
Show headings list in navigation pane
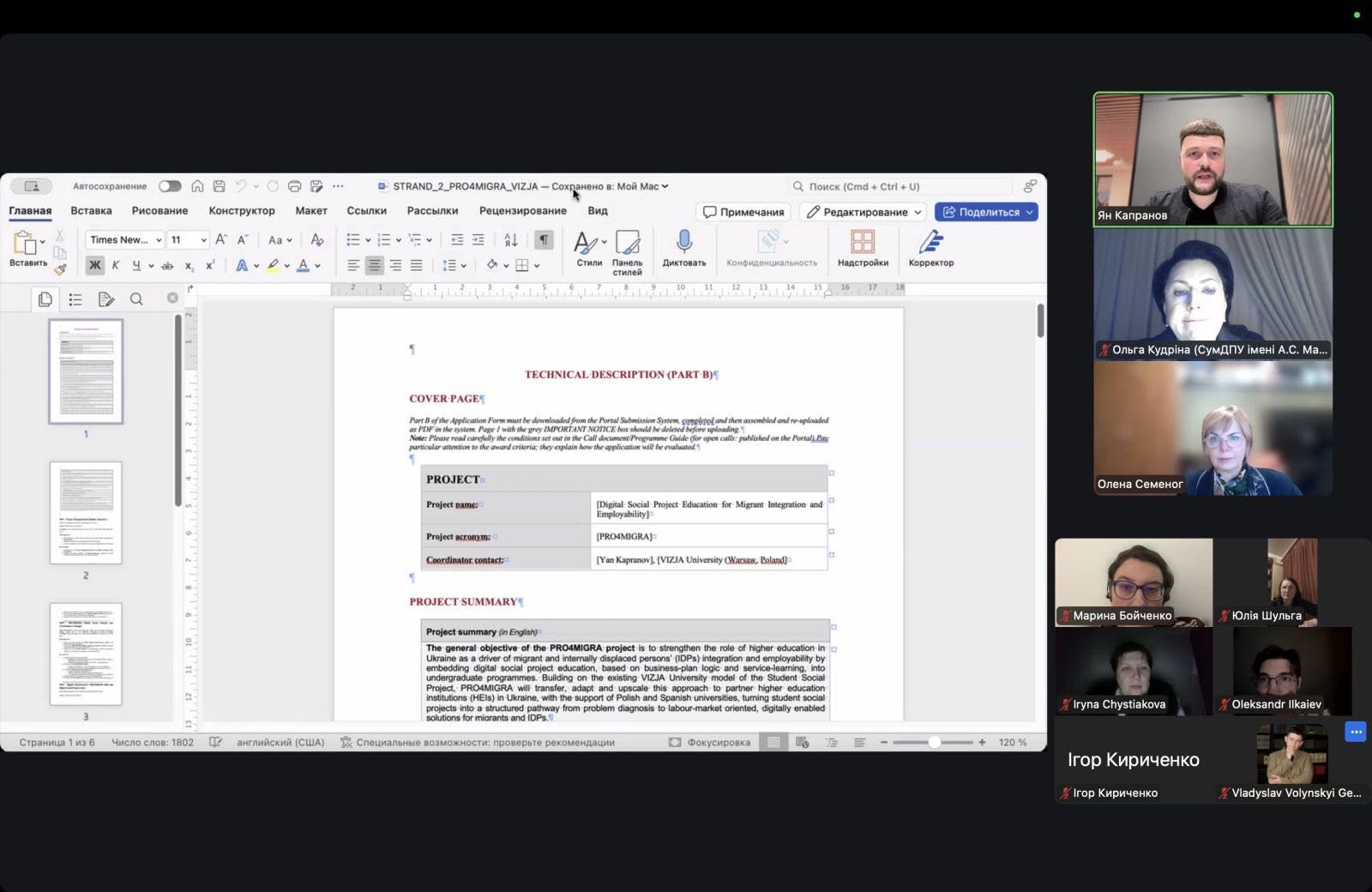click(75, 299)
